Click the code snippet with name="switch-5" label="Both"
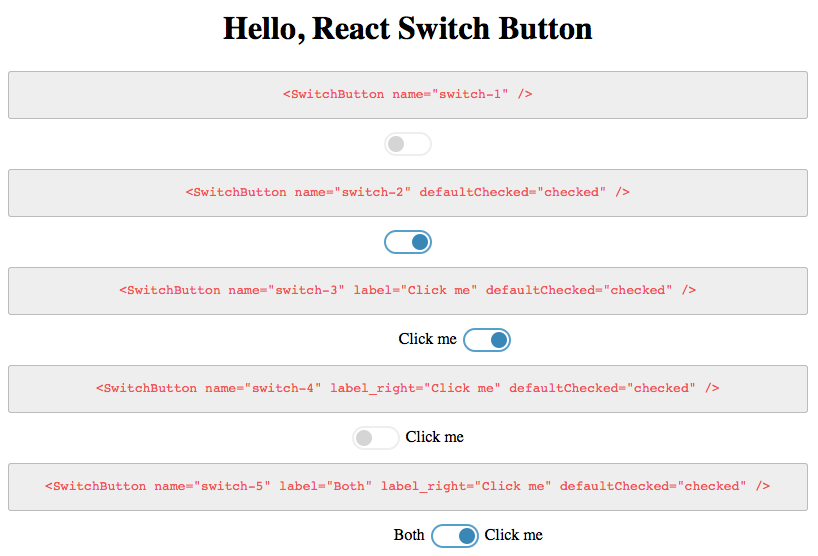818x556 pixels. (408, 487)
